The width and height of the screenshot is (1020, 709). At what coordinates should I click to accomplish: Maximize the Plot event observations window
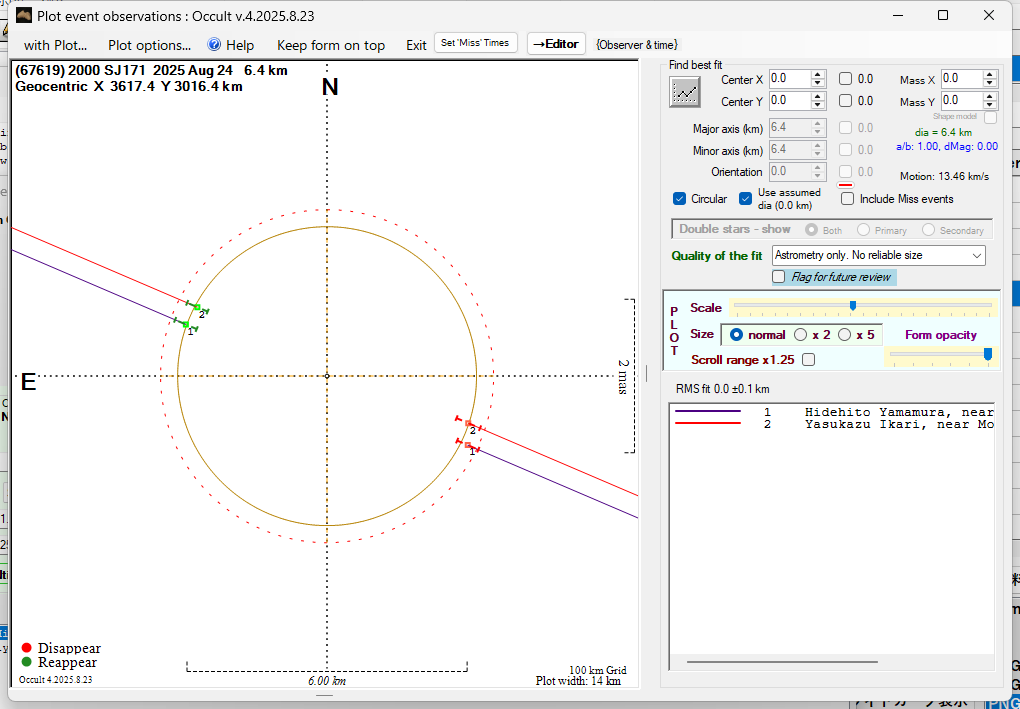[942, 15]
